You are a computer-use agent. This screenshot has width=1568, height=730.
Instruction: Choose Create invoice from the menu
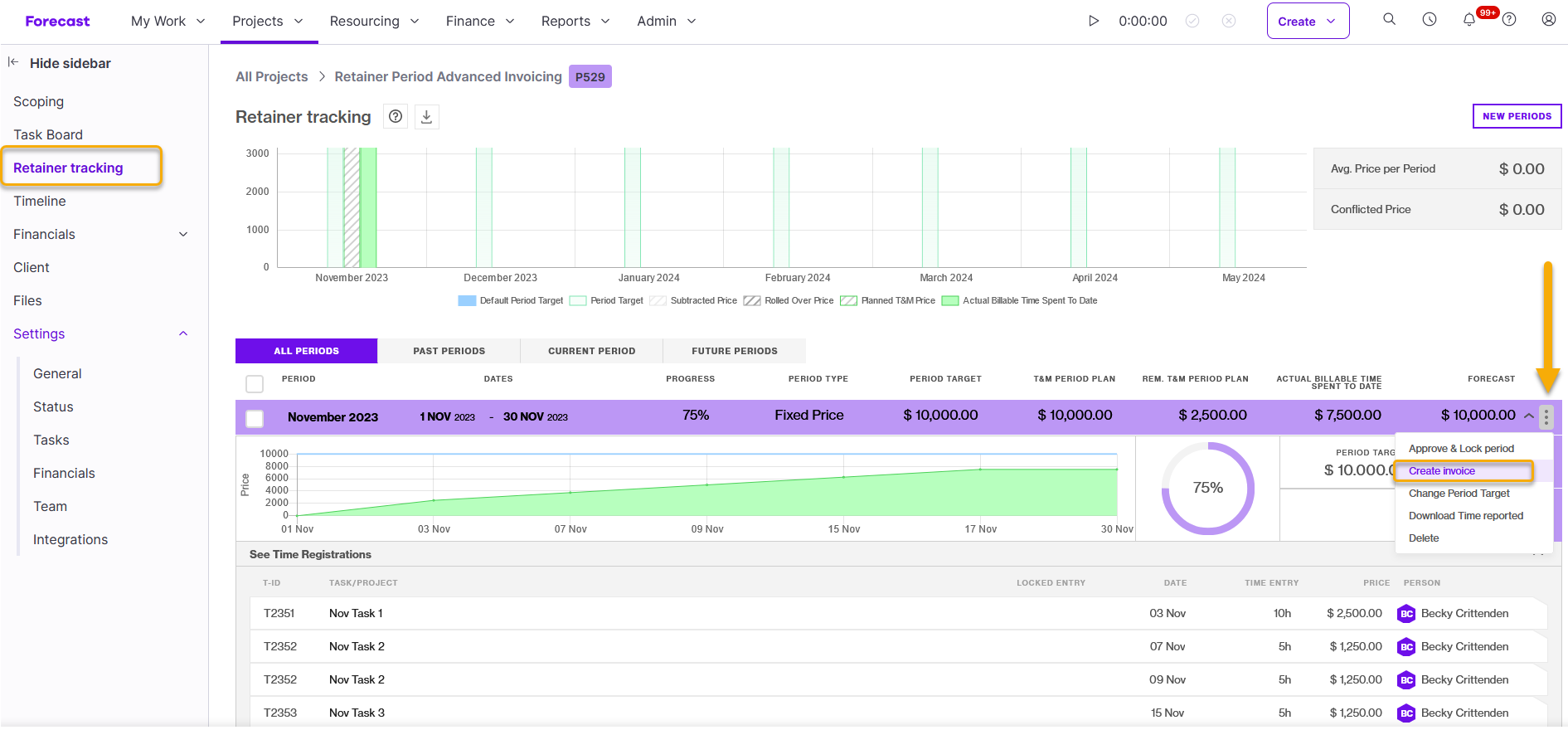[1442, 471]
